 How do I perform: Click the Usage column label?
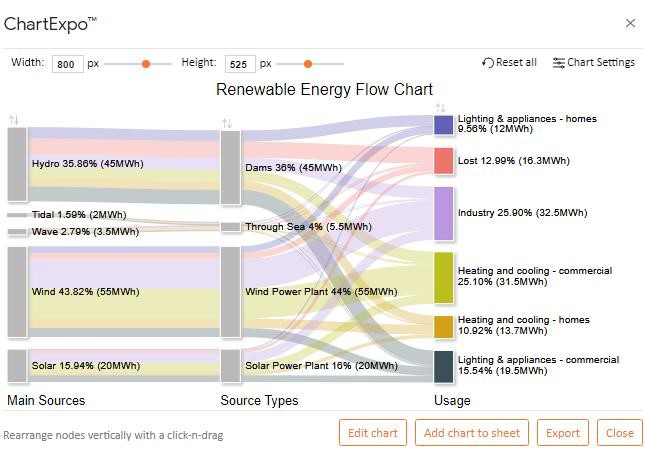452,400
